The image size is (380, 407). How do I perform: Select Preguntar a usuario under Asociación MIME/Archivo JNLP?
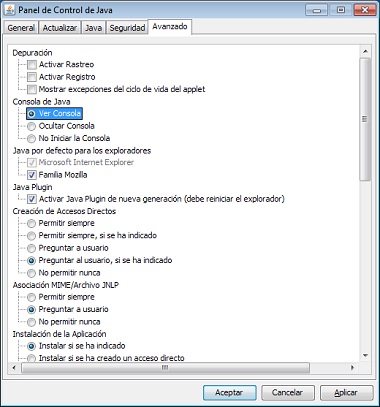31,309
